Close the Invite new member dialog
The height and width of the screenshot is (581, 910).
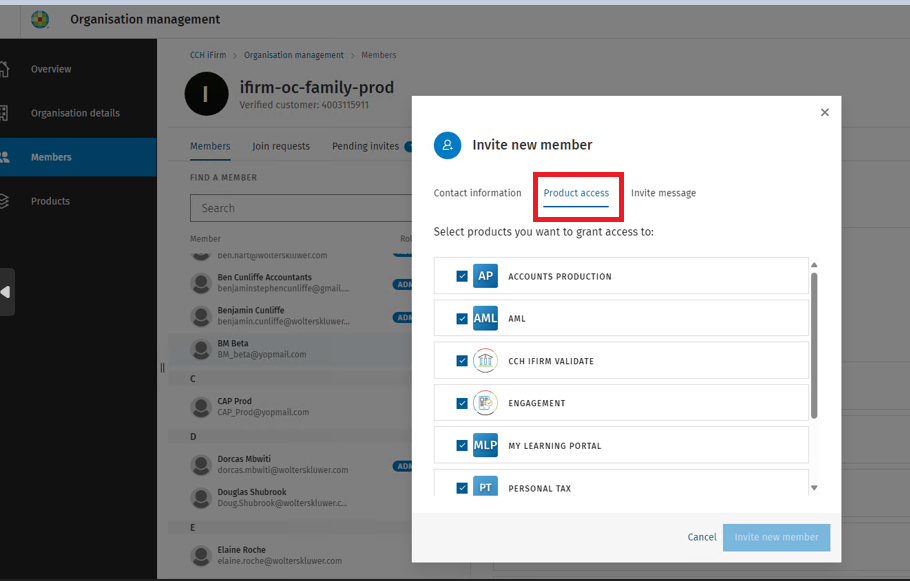(825, 113)
